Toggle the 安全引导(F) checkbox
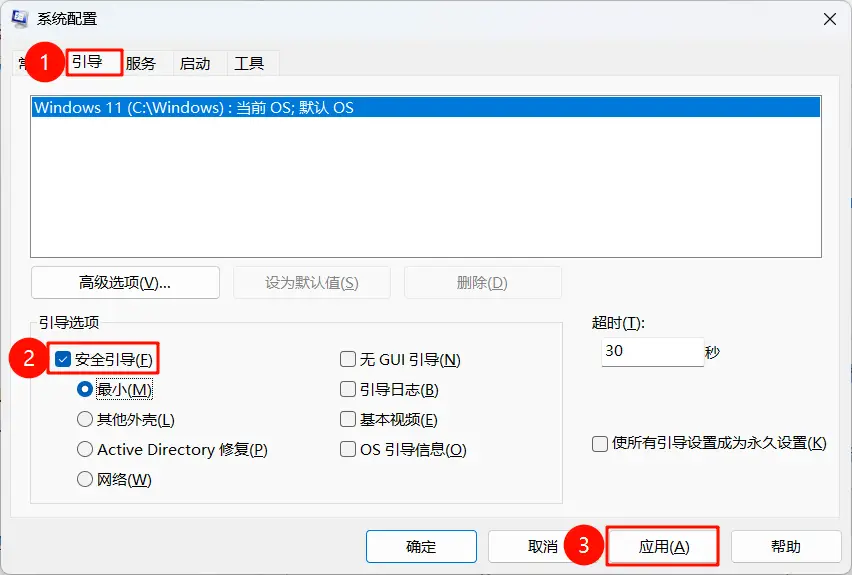Viewport: 852px width, 575px height. [63, 359]
